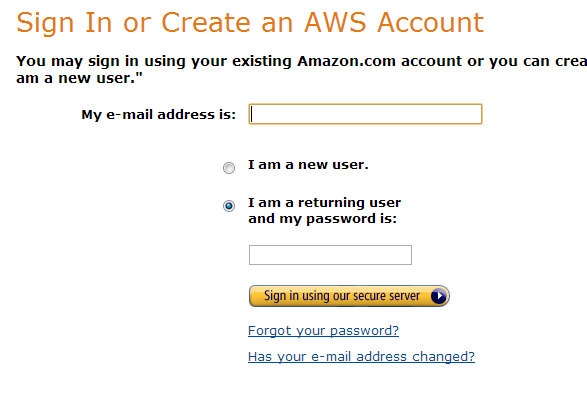The width and height of the screenshot is (587, 395).
Task: Click the 'My e-mail address is:' label
Action: click(159, 115)
